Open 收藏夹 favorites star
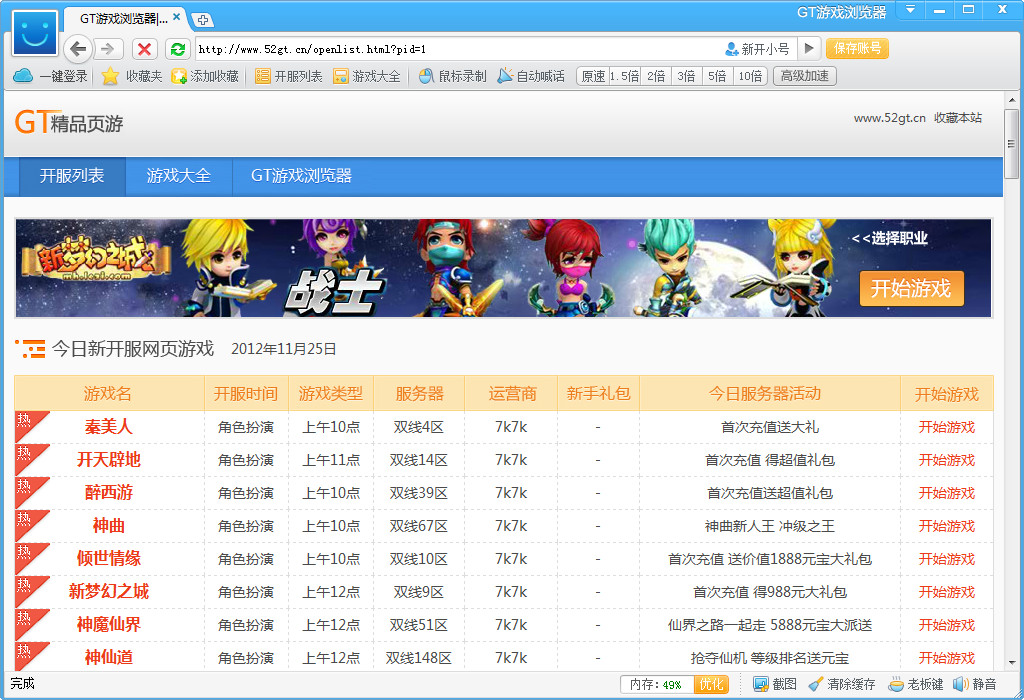Viewport: 1024px width, 700px height. coord(133,76)
